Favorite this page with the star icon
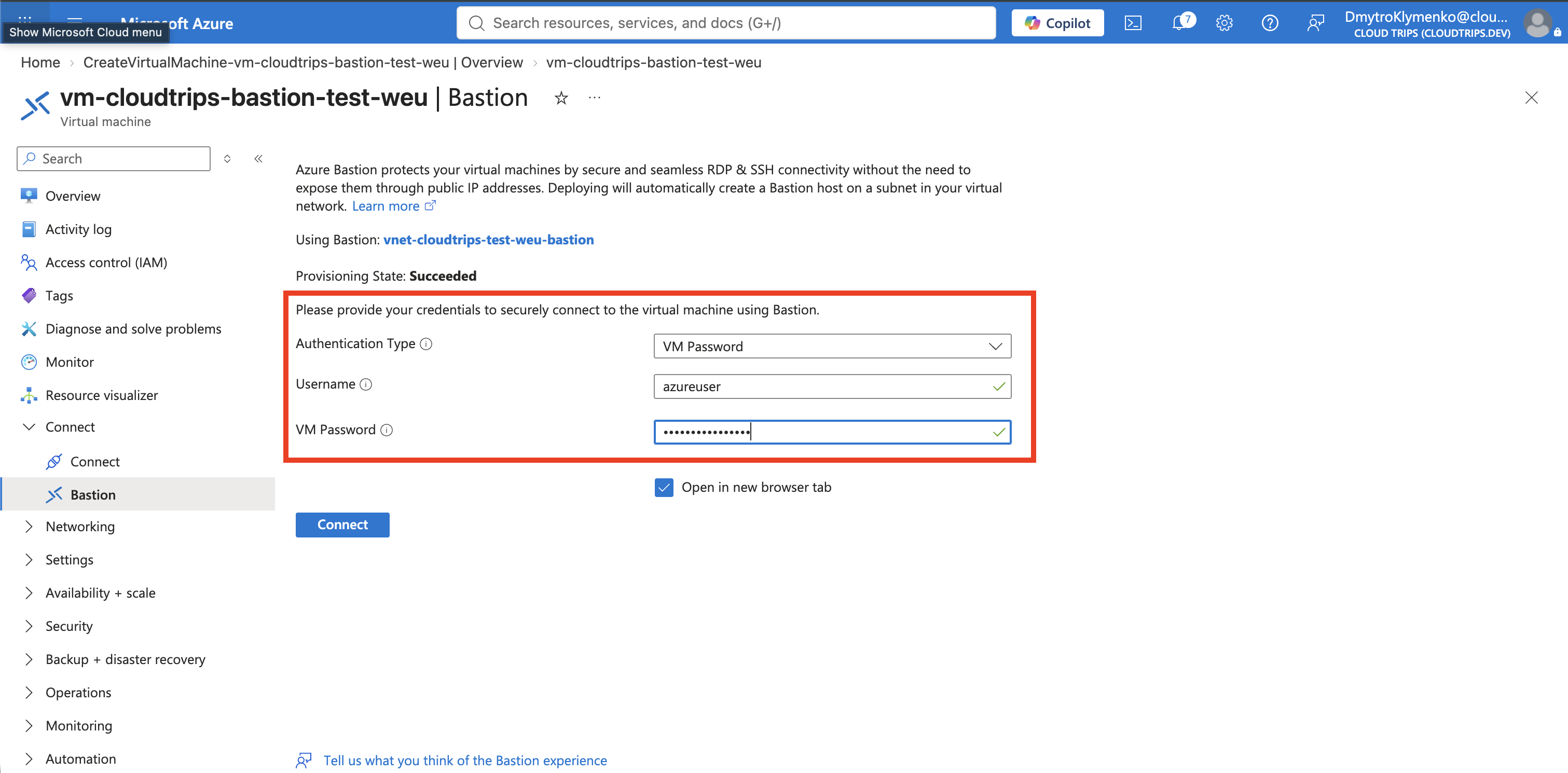 coord(561,98)
